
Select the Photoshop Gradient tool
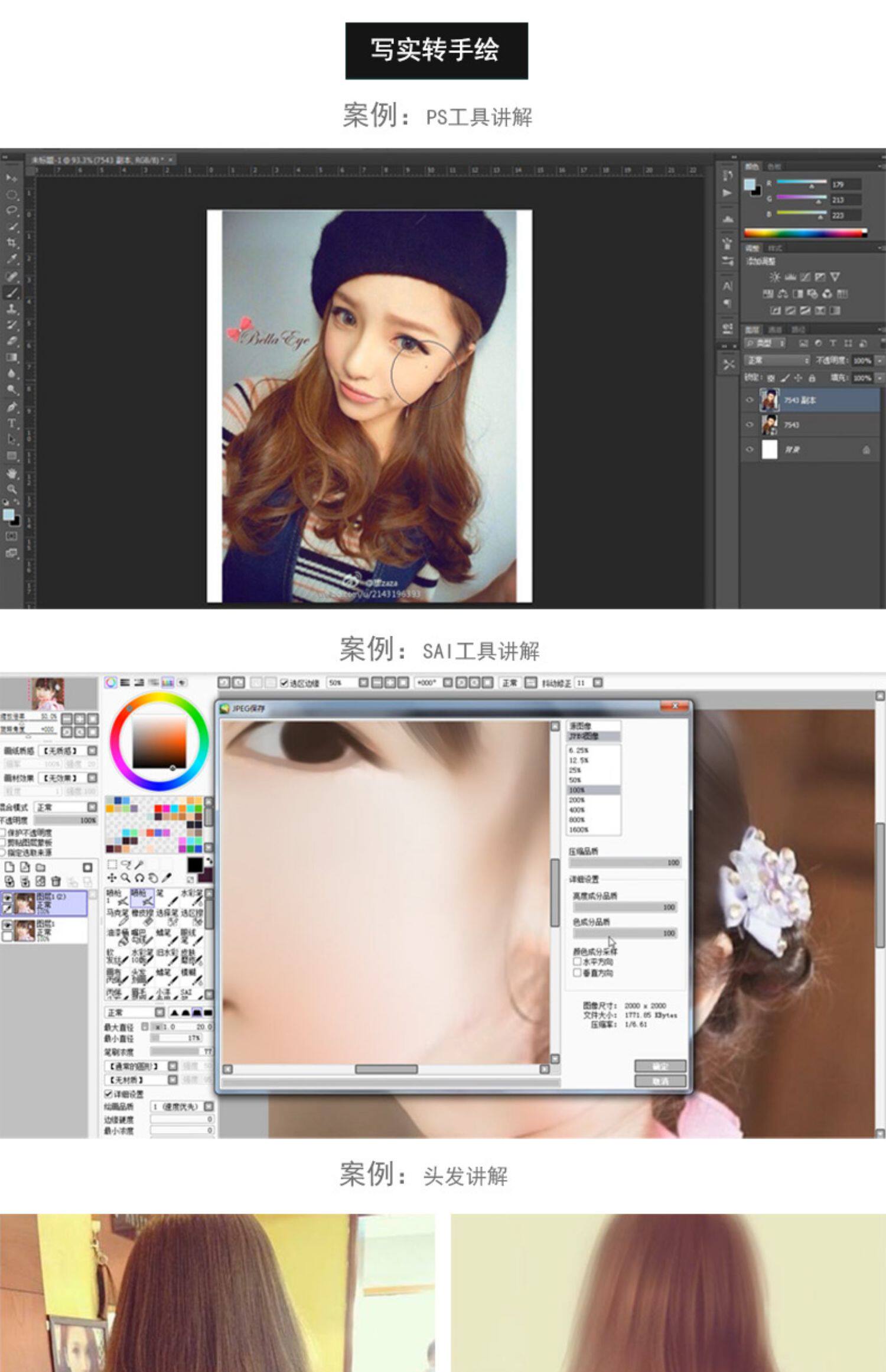pos(11,357)
